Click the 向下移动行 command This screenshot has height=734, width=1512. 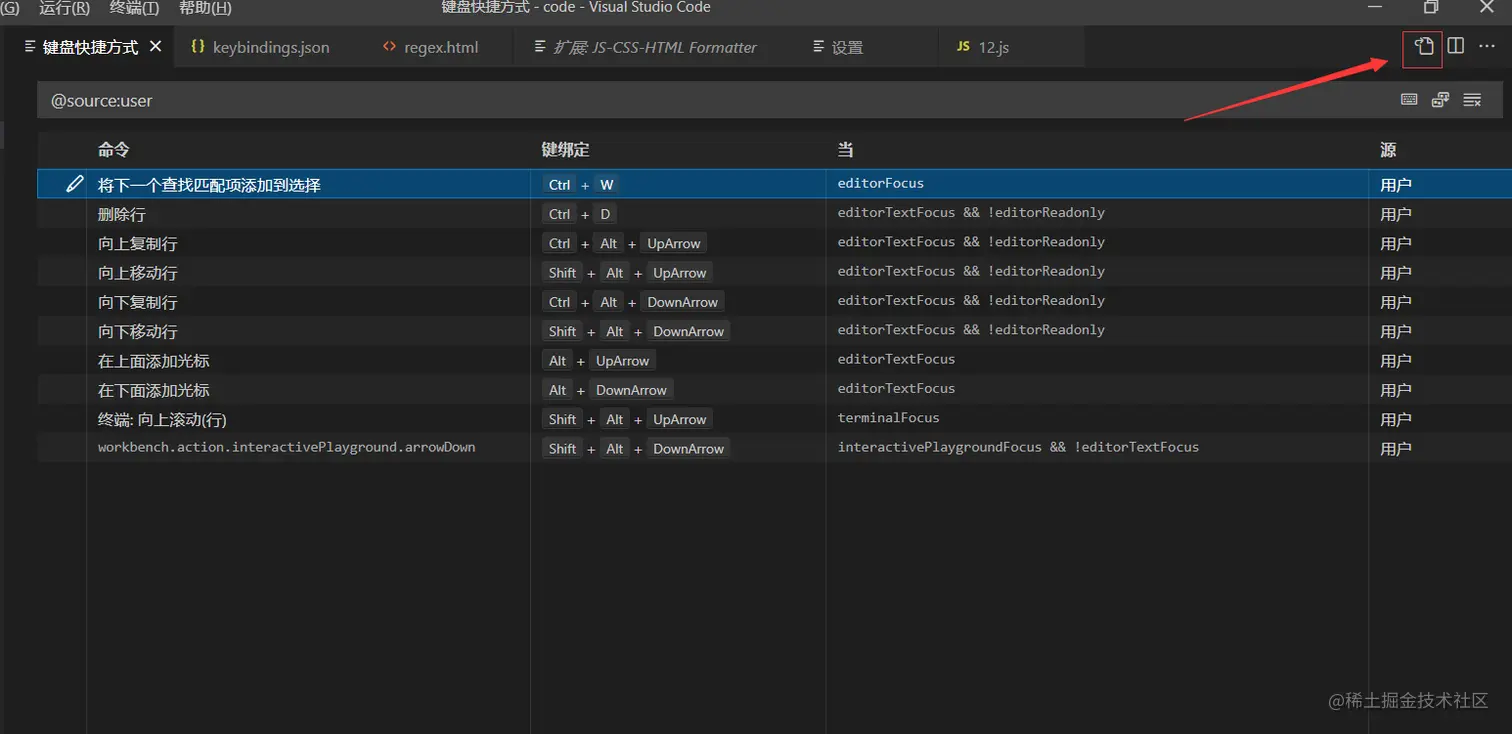tap(138, 331)
